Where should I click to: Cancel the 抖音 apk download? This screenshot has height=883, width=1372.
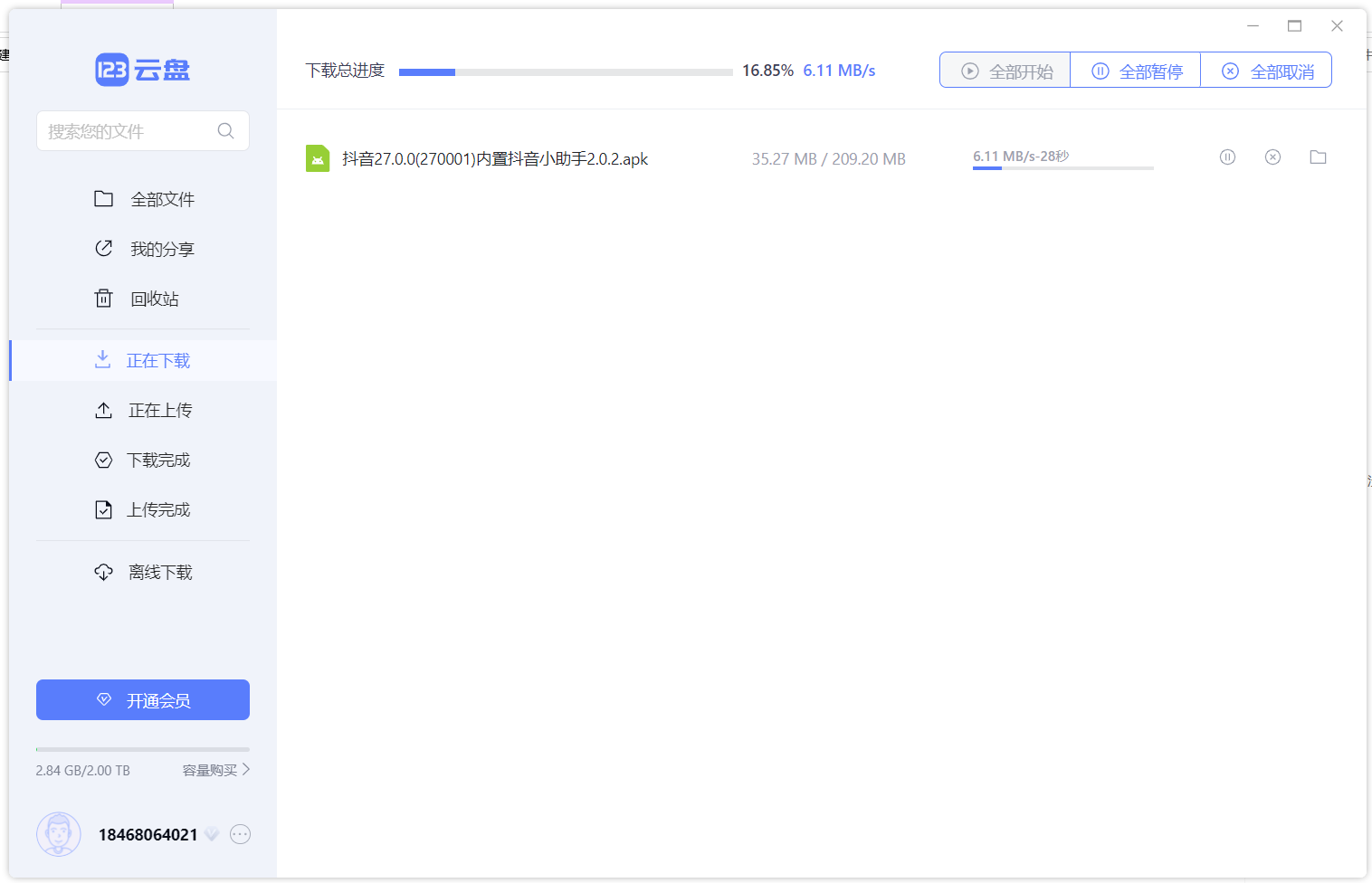point(1272,157)
